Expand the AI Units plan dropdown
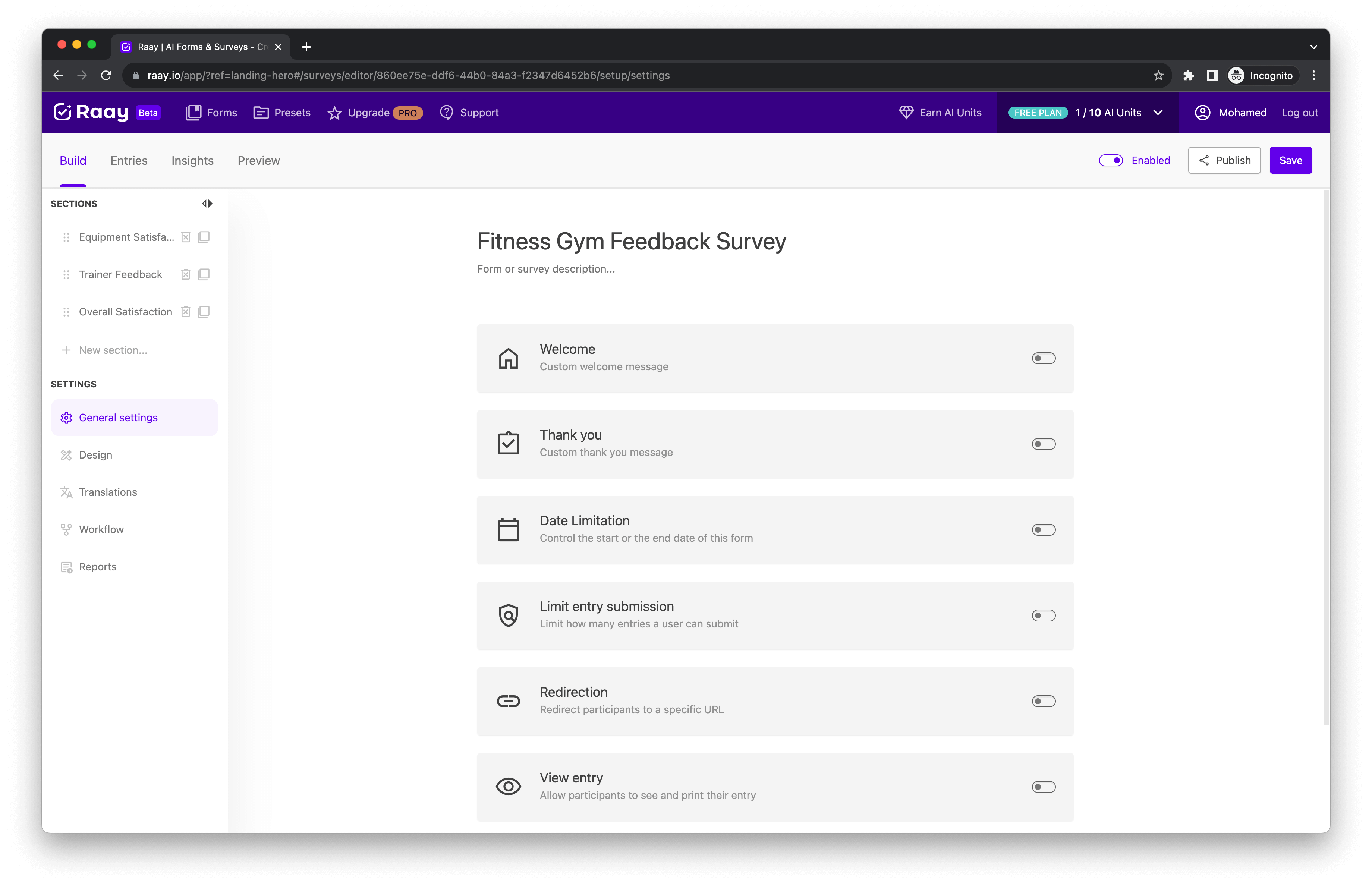This screenshot has height=888, width=1372. [x=1158, y=112]
